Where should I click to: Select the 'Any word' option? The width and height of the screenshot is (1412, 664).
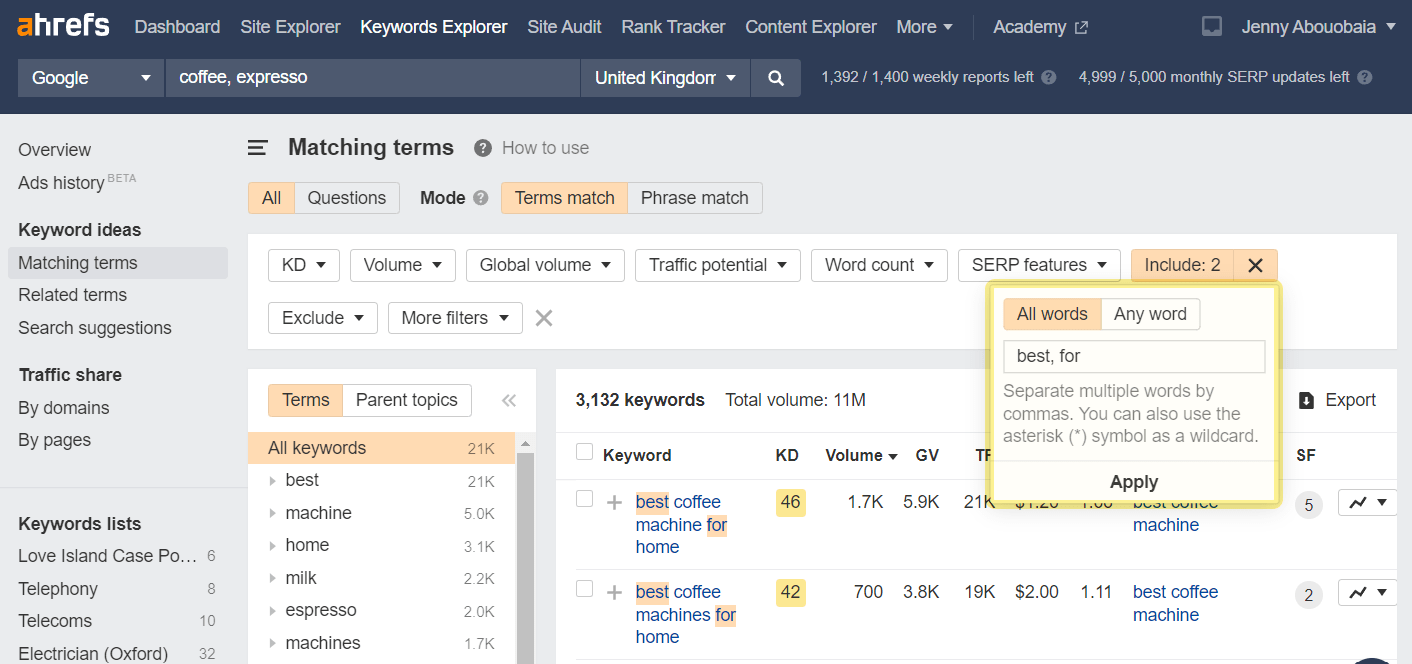click(x=1150, y=313)
